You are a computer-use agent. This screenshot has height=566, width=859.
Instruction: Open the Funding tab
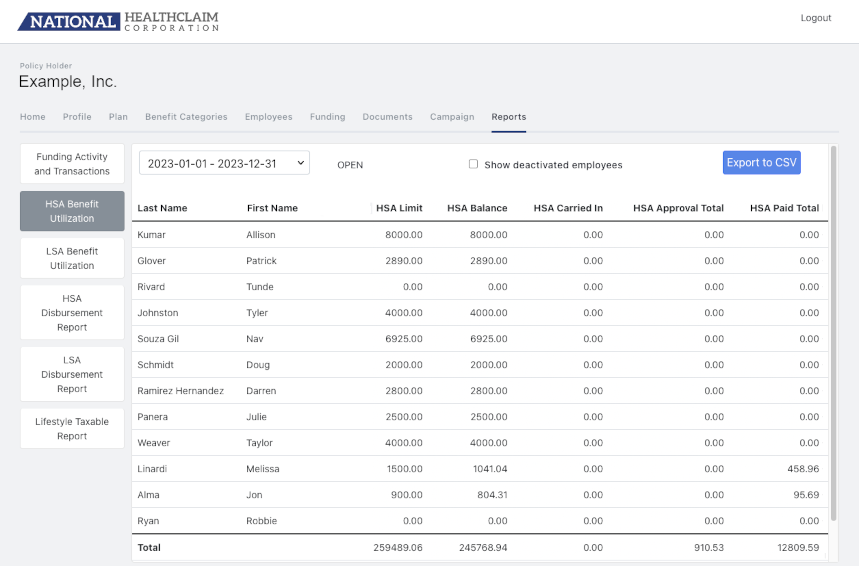[327, 117]
